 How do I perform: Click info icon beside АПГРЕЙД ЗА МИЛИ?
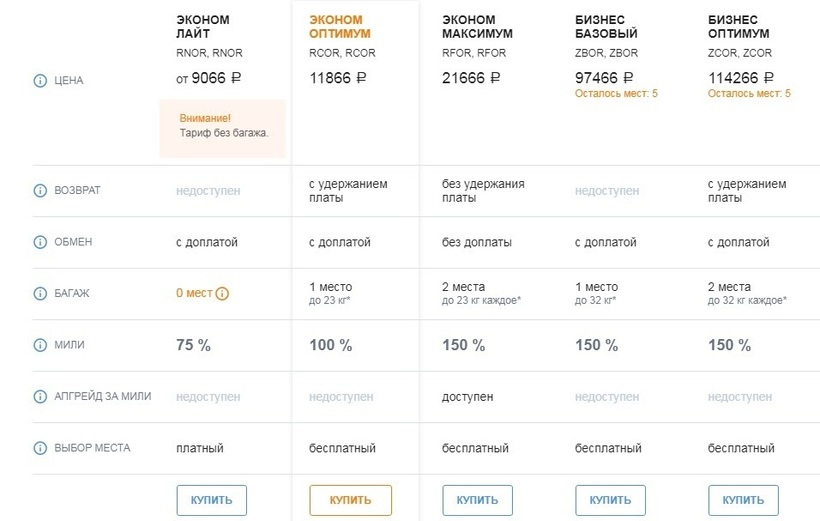(41, 396)
